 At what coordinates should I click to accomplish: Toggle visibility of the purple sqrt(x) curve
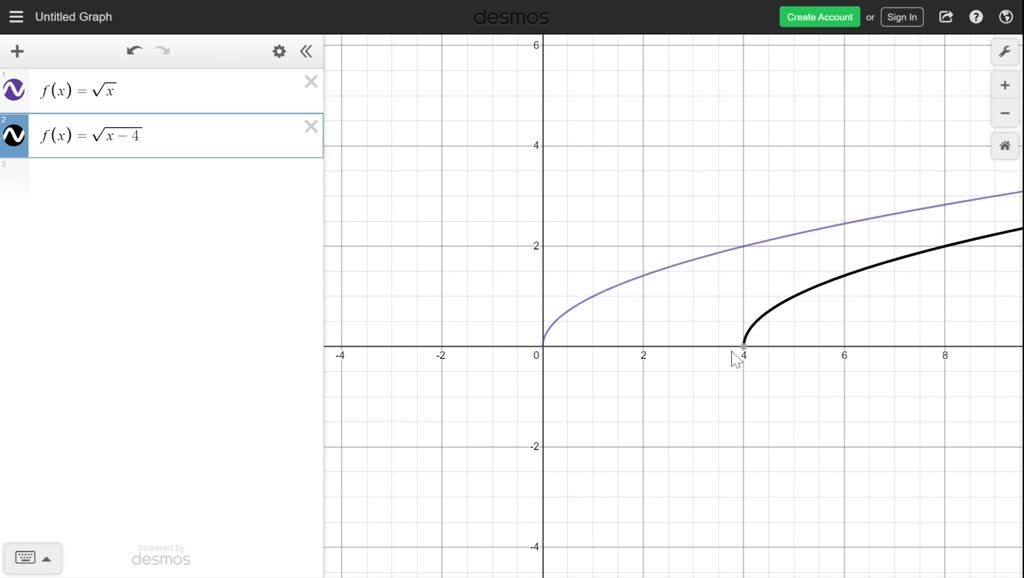[14, 90]
